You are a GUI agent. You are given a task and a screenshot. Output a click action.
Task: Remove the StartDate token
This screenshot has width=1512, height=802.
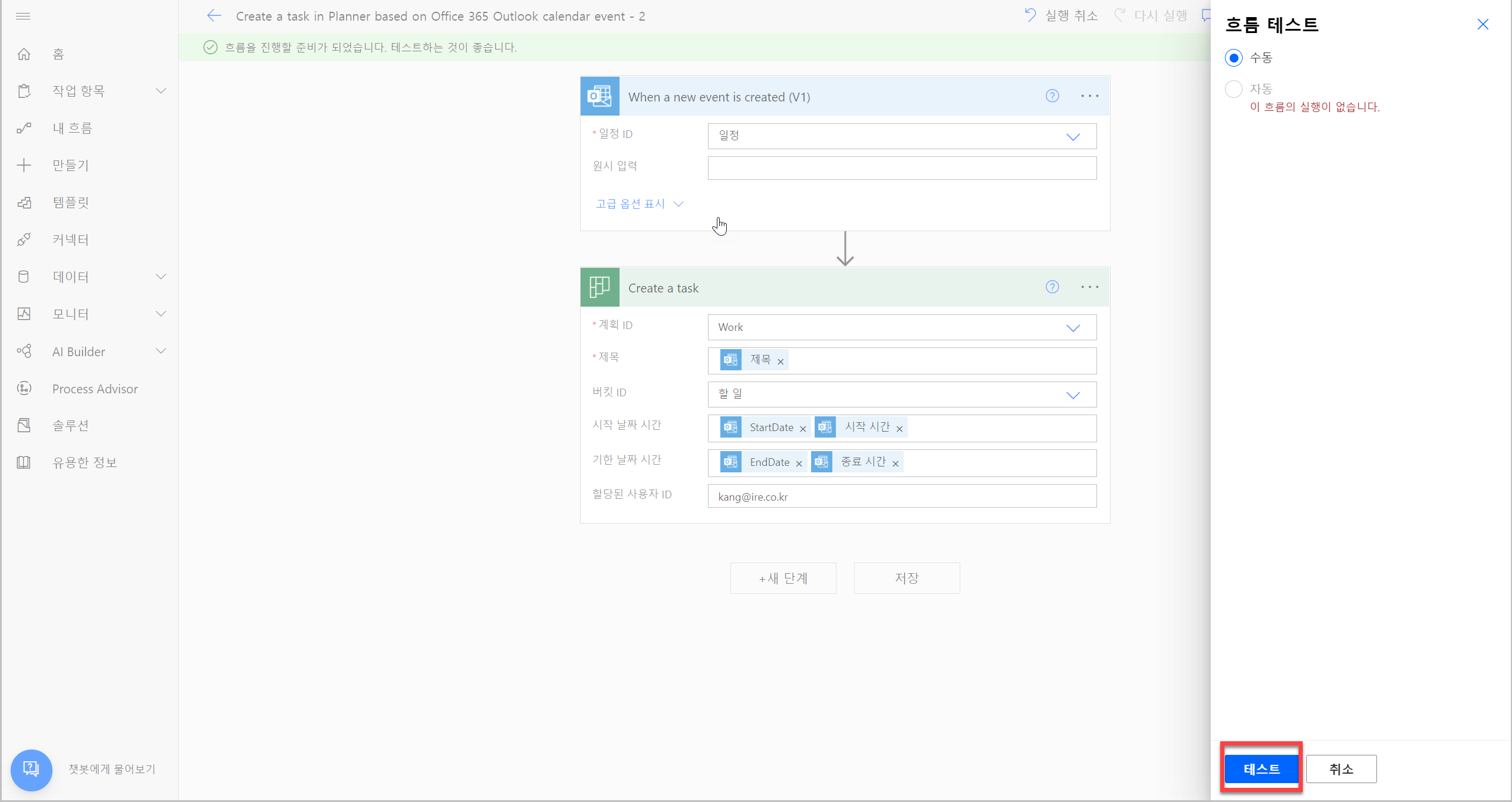pyautogui.click(x=802, y=429)
